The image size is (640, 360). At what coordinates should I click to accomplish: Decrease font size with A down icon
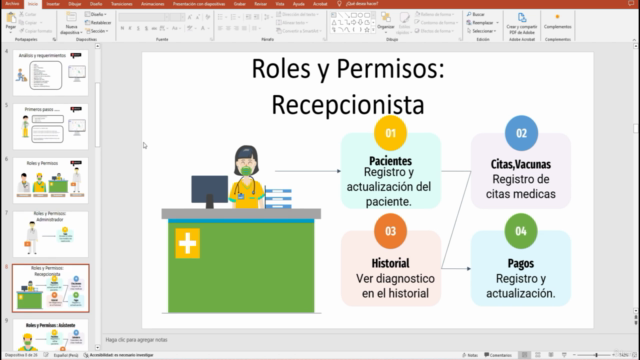tap(198, 17)
